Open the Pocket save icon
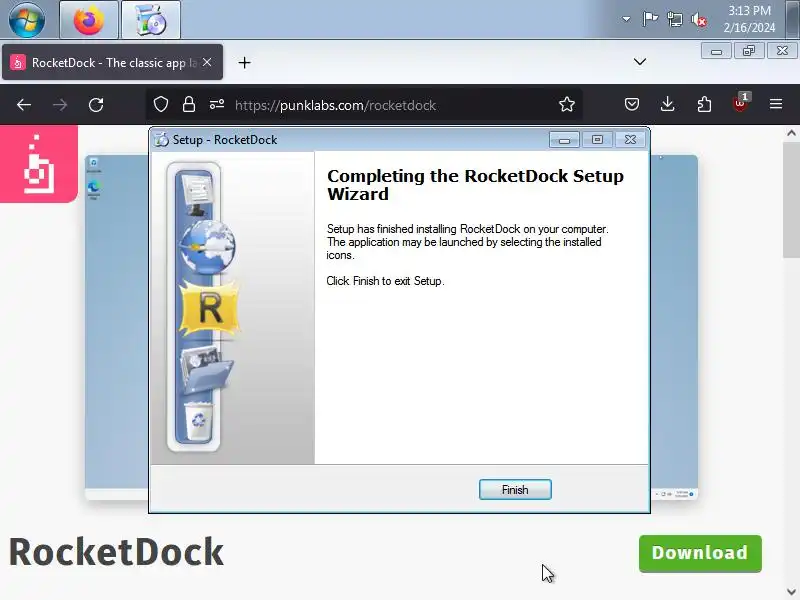800x600 pixels. [632, 105]
